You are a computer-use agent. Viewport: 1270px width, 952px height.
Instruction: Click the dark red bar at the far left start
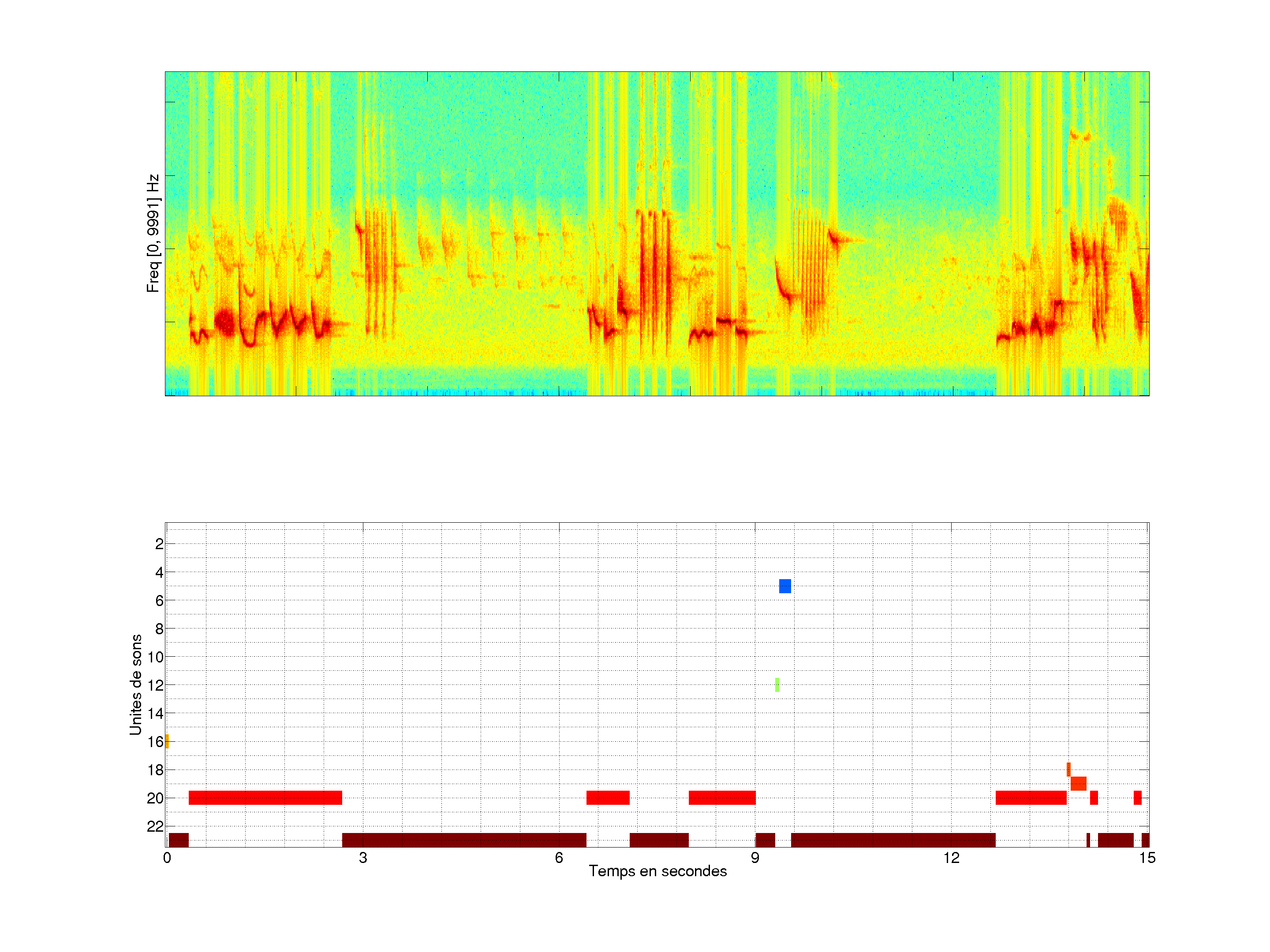179,840
